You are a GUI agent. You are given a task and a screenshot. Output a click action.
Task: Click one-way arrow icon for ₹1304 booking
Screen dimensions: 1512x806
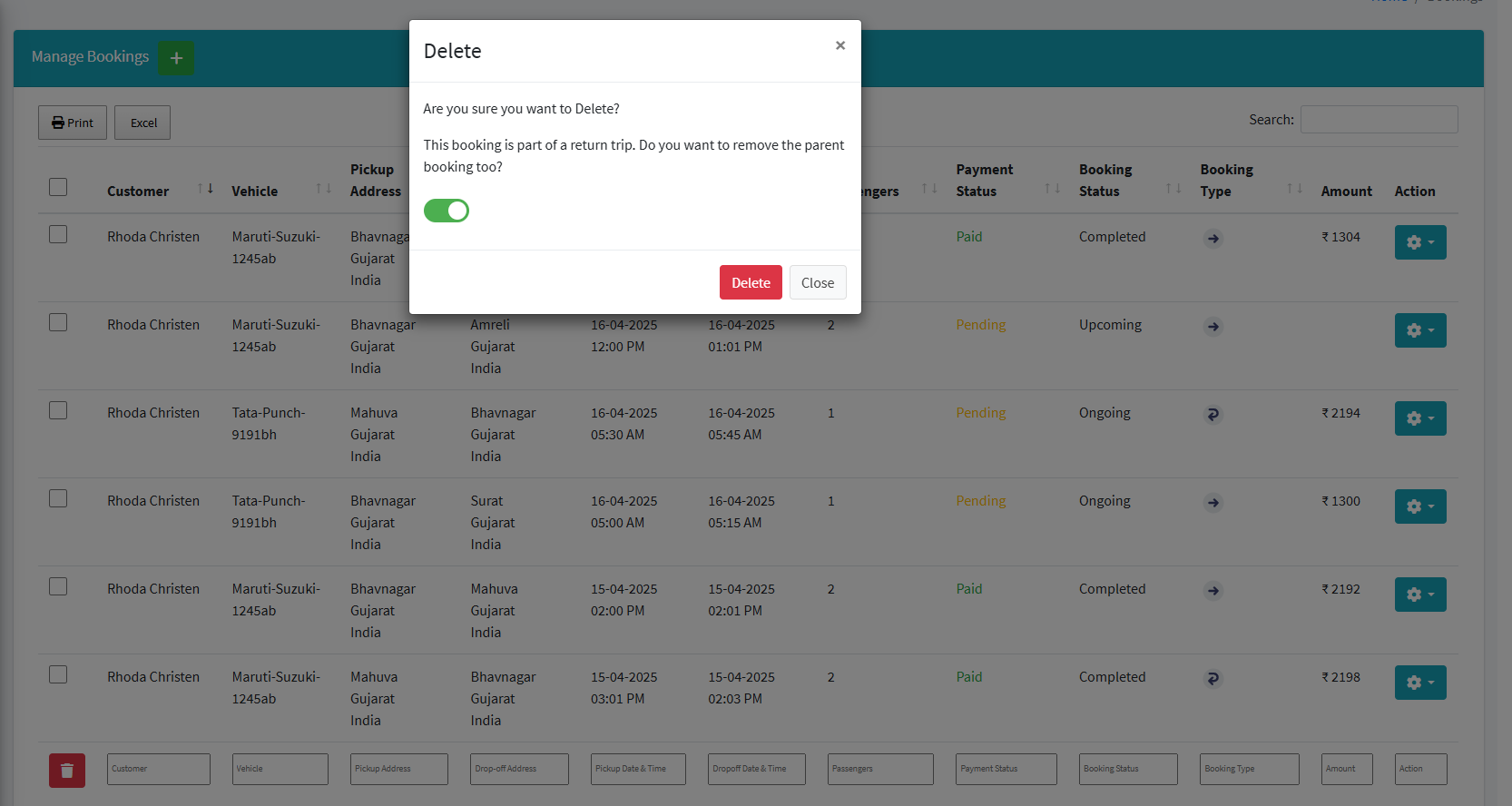tap(1213, 239)
